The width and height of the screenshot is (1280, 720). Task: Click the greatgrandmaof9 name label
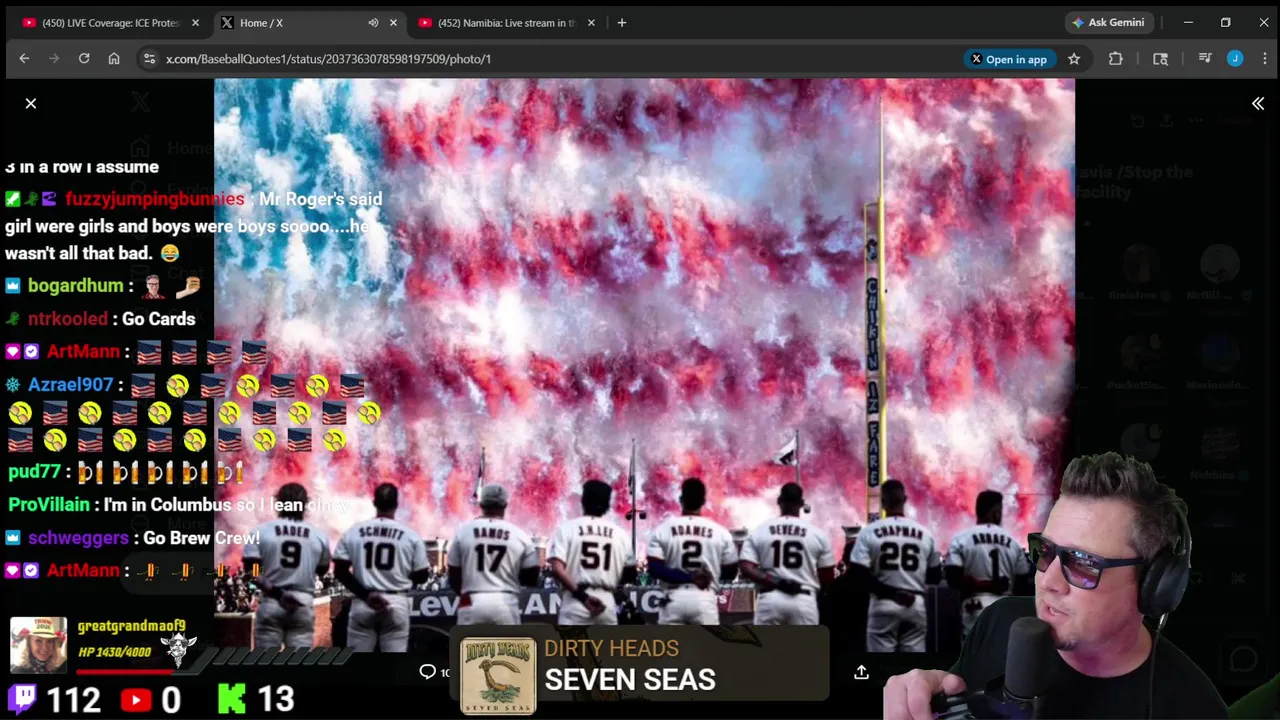[x=131, y=626]
